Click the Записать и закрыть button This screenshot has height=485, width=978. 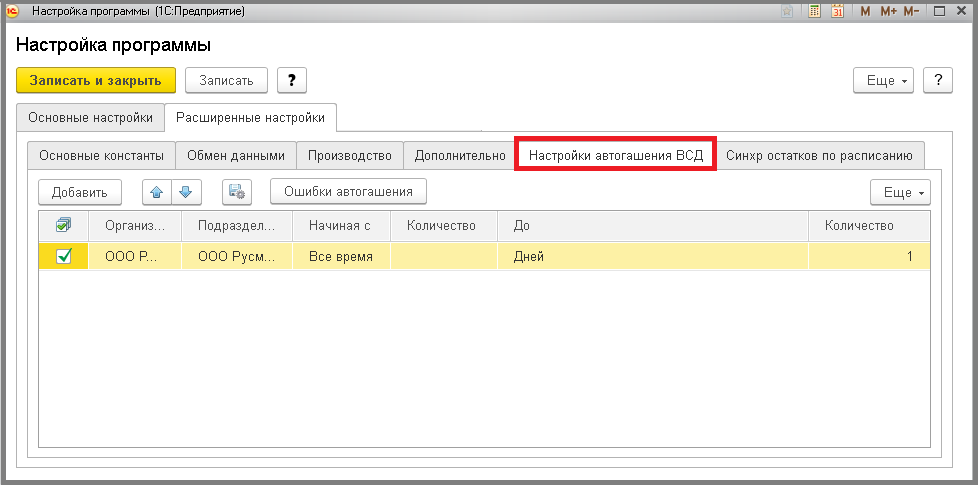[x=95, y=80]
